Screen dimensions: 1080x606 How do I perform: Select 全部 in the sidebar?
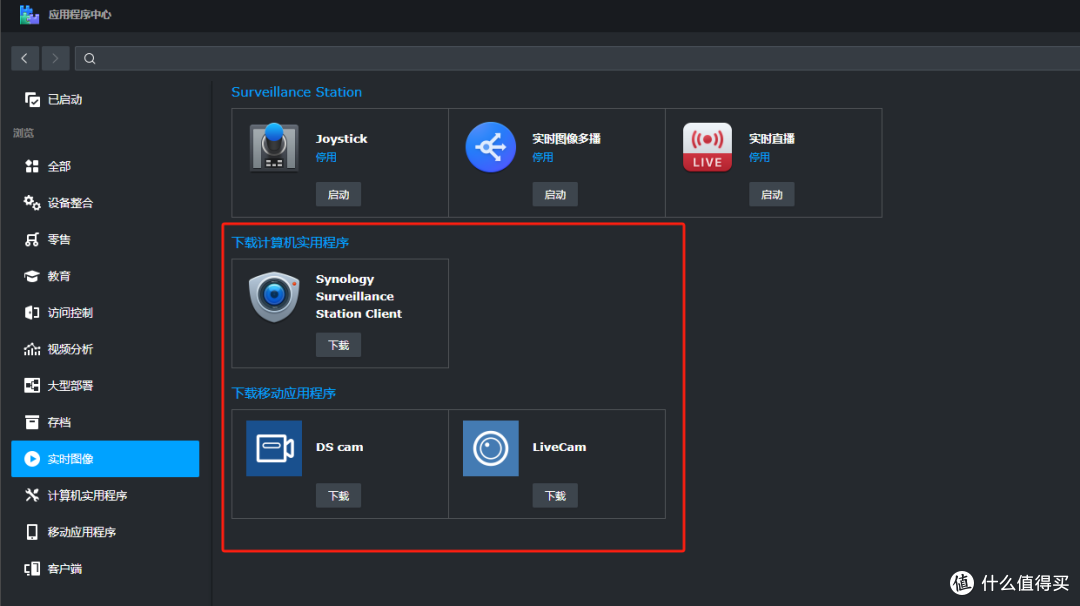click(x=105, y=166)
